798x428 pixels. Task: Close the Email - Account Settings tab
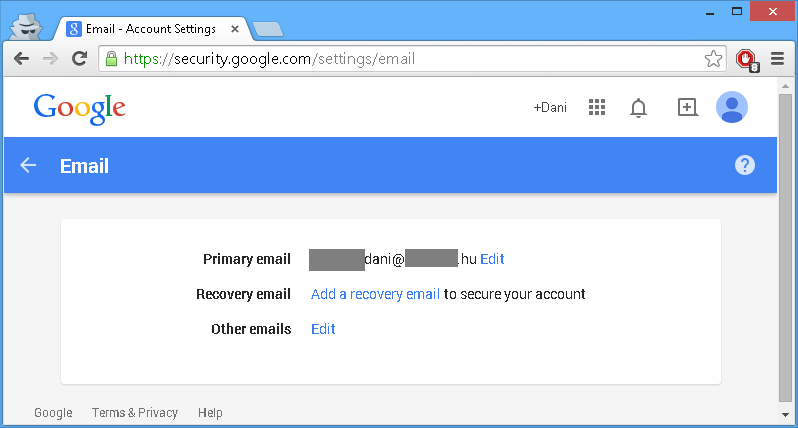tap(235, 29)
